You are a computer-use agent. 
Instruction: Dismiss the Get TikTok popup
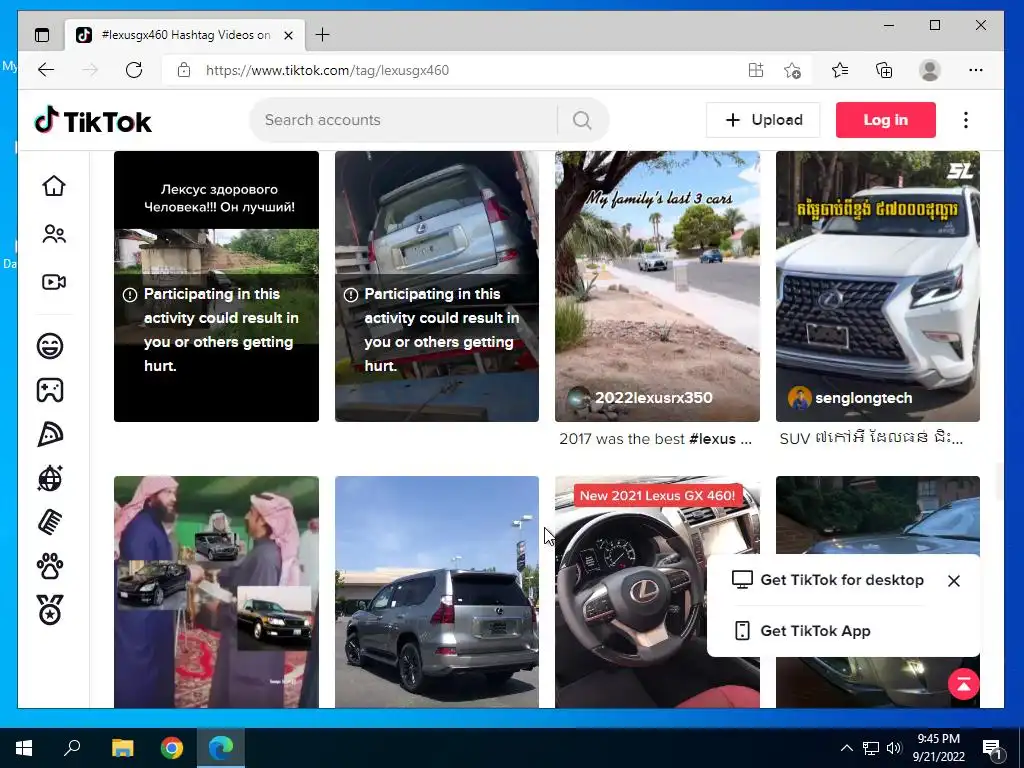[954, 581]
